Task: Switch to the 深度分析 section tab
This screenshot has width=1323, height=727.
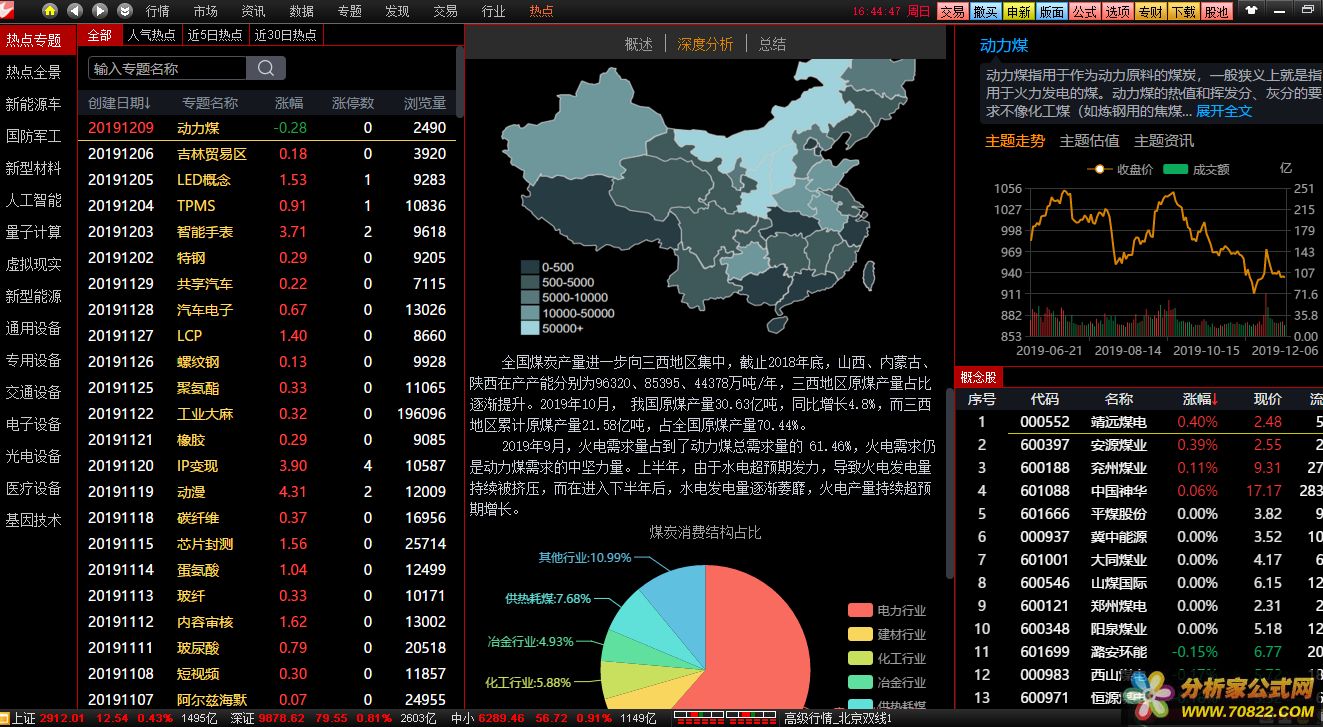Action: pyautogui.click(x=705, y=44)
